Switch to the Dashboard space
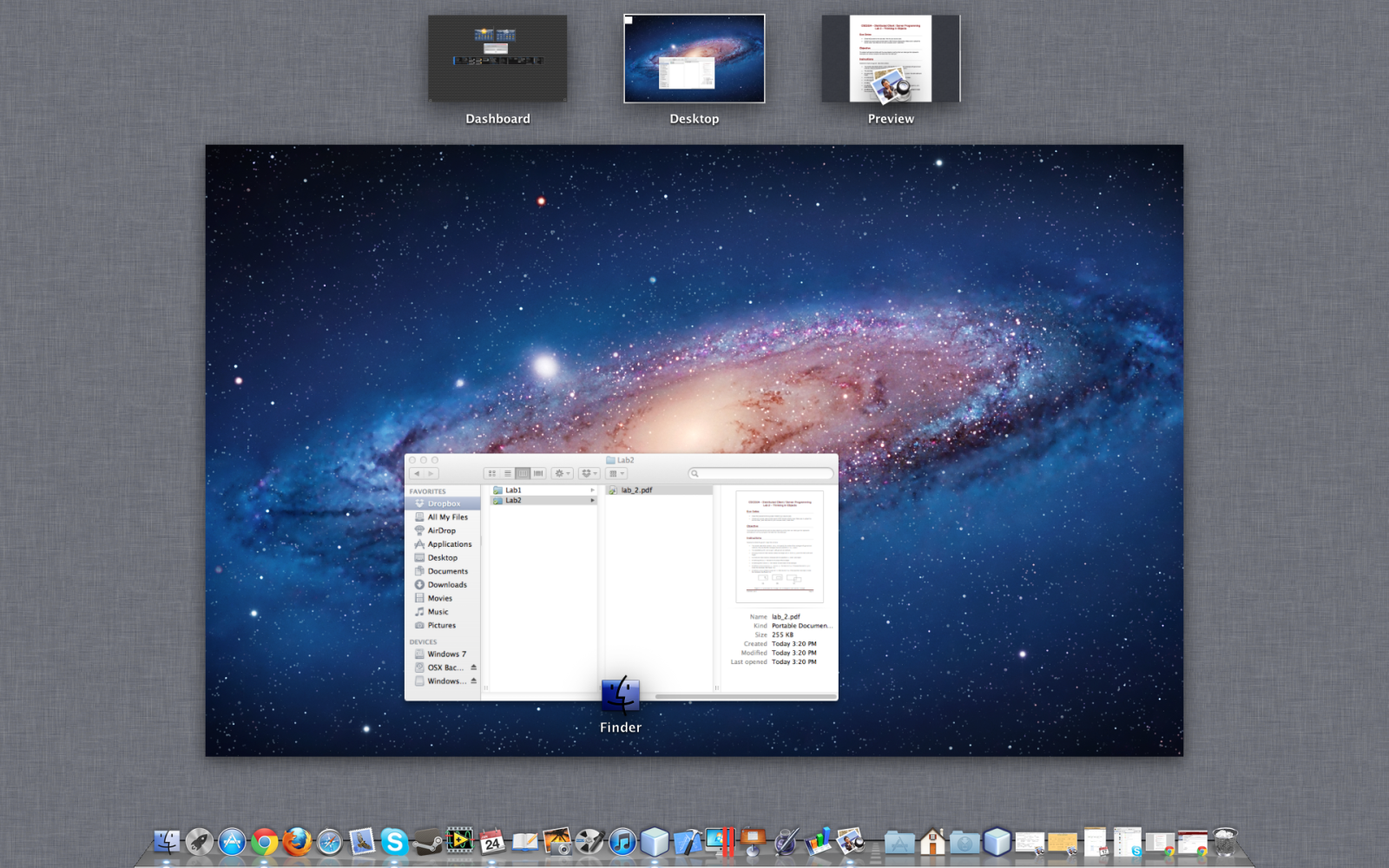 (497, 58)
